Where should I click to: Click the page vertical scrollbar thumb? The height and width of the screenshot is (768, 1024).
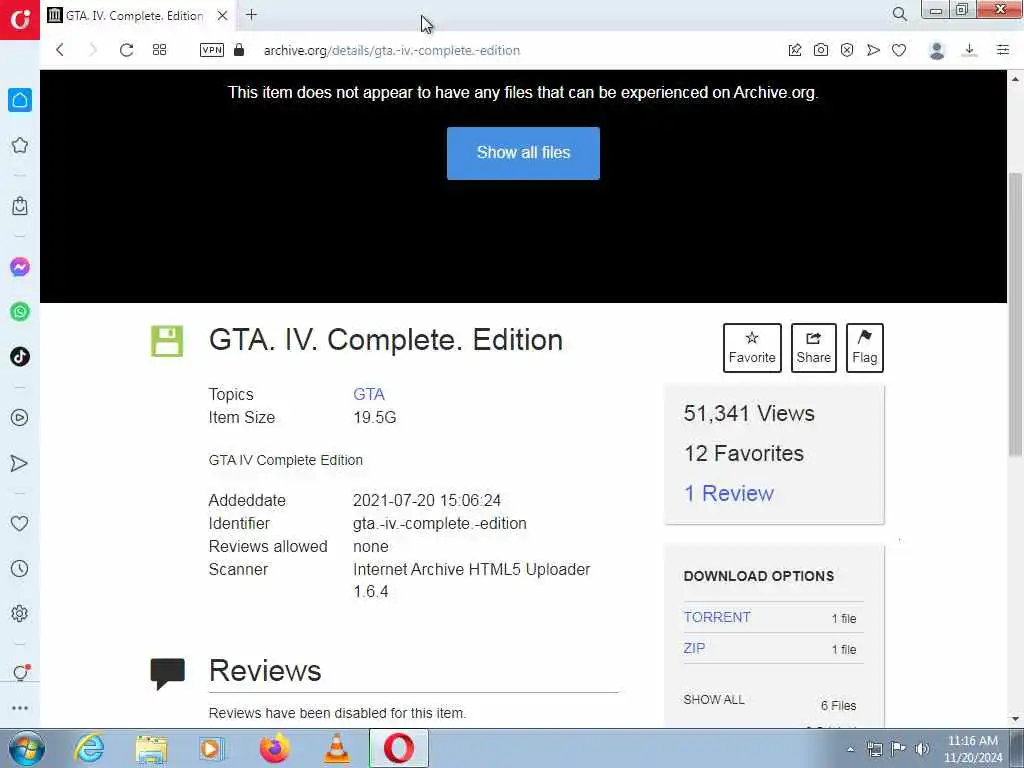(1015, 315)
